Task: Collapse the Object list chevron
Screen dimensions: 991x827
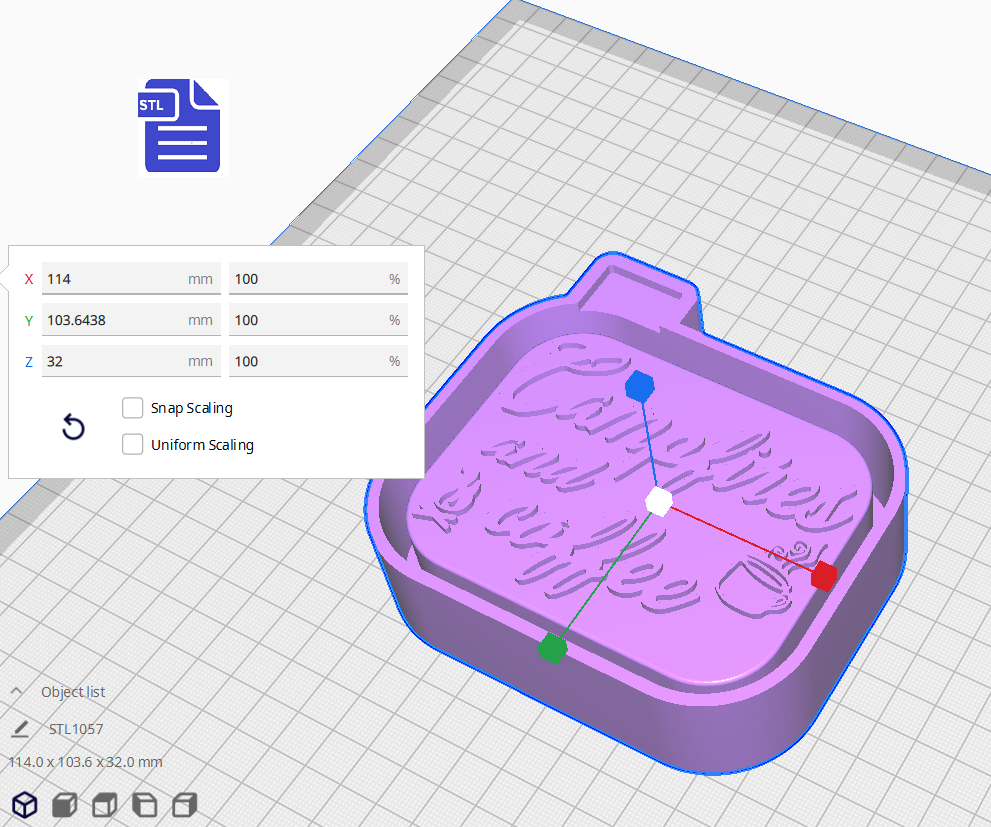Action: coord(17,692)
